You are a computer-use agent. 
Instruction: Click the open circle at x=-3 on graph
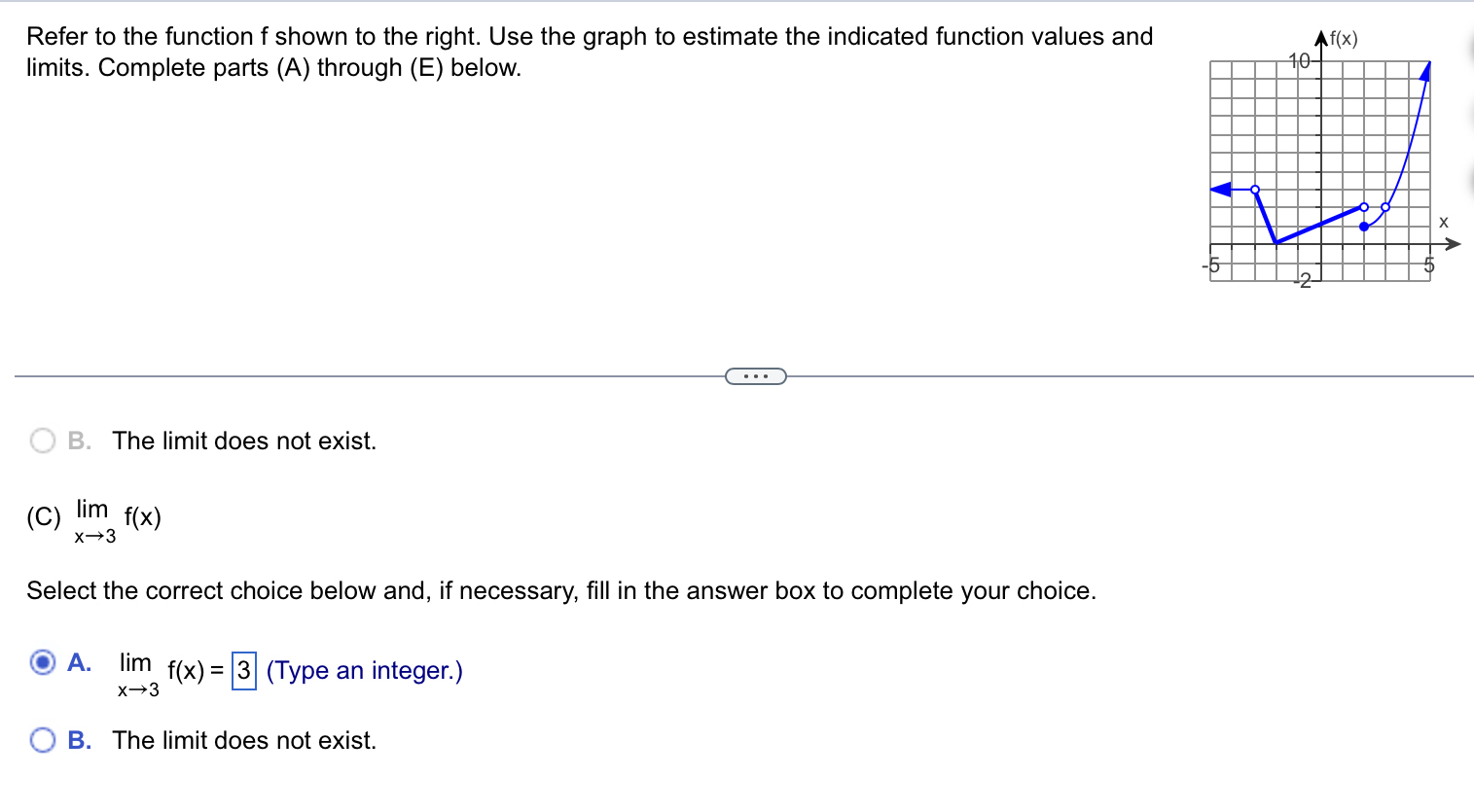[1255, 190]
